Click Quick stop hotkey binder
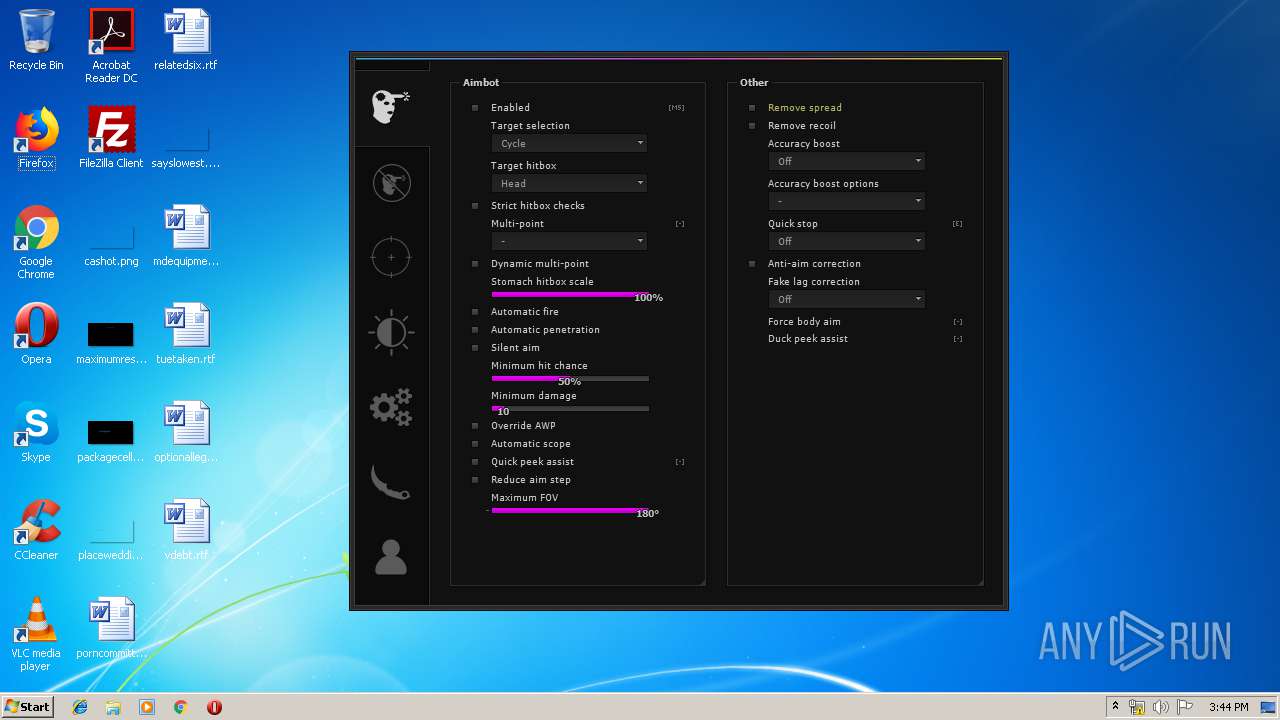Image resolution: width=1280 pixels, height=720 pixels. coord(958,224)
